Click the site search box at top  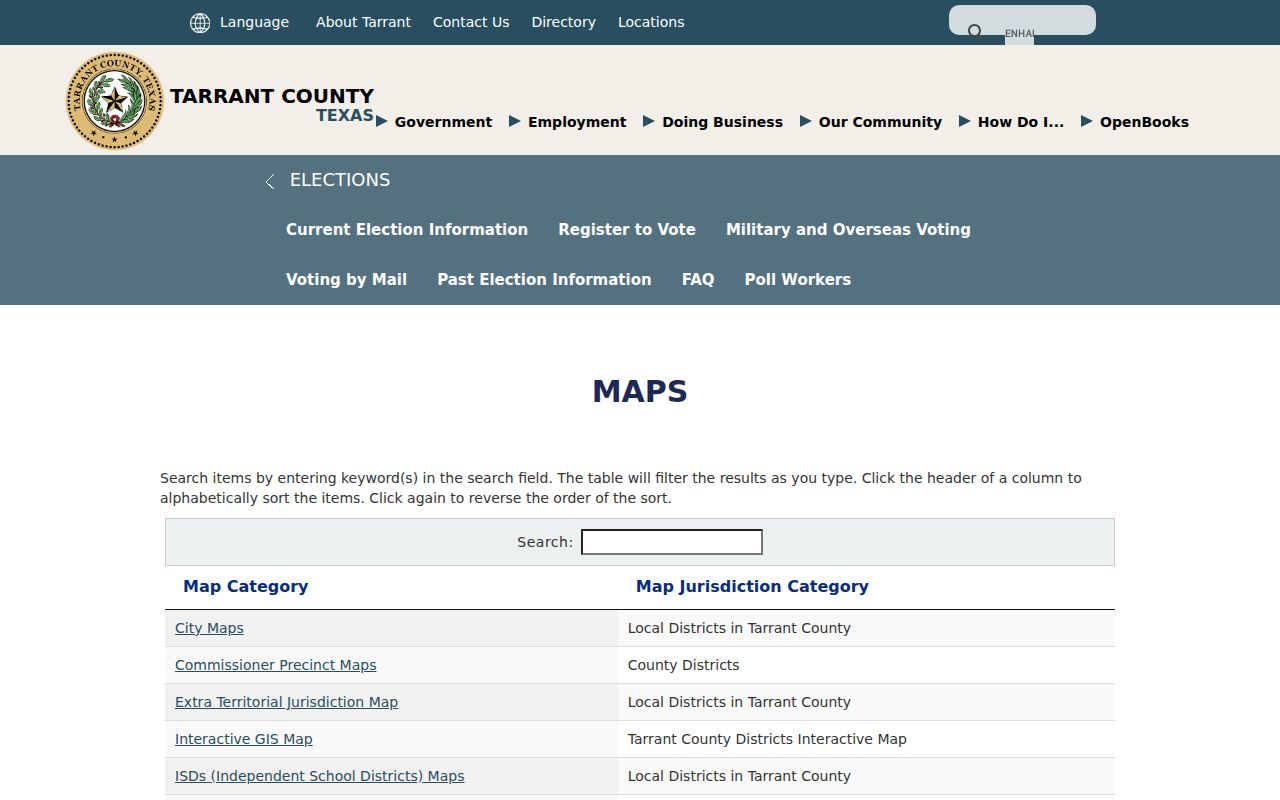[1022, 20]
